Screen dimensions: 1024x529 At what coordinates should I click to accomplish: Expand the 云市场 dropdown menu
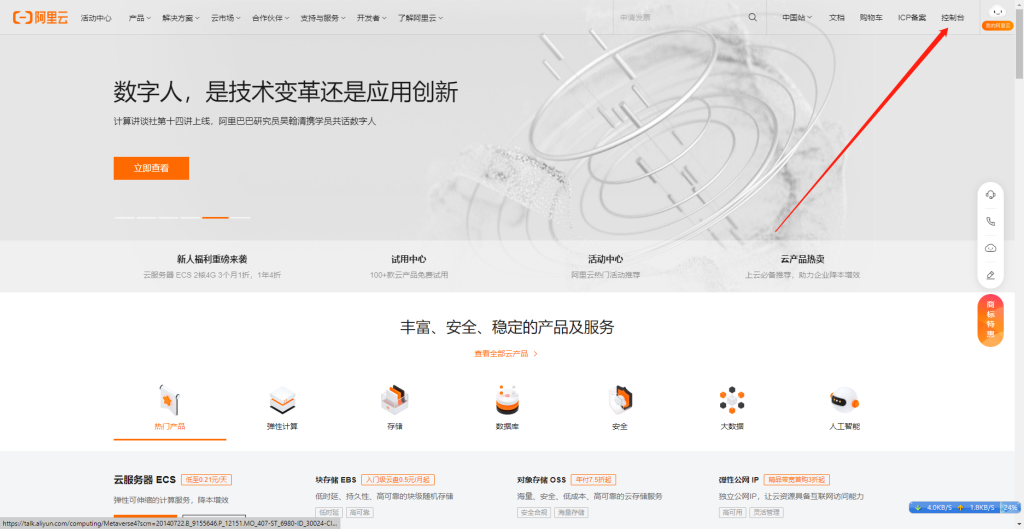pos(226,18)
